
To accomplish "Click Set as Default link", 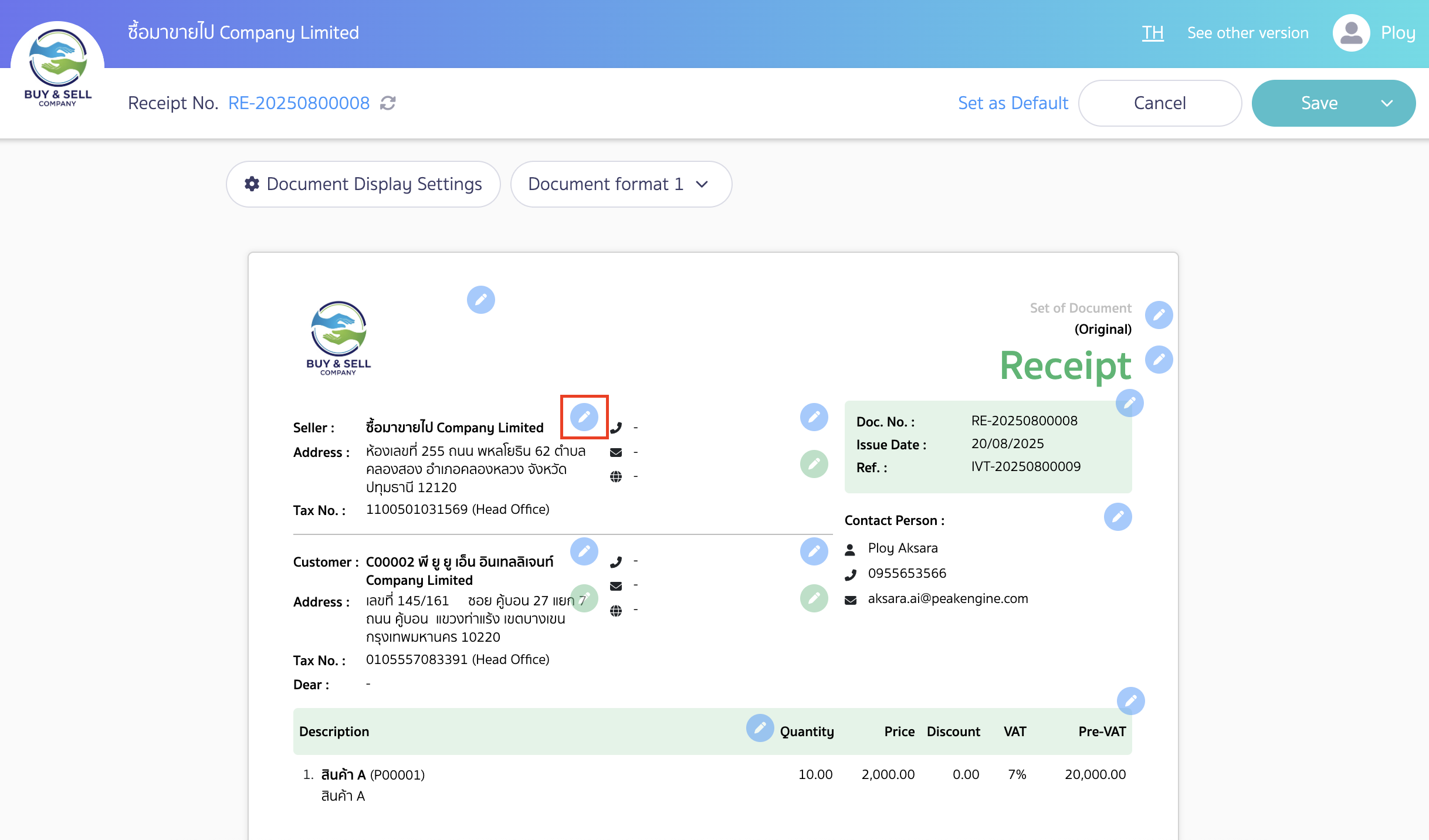I will 1013,103.
